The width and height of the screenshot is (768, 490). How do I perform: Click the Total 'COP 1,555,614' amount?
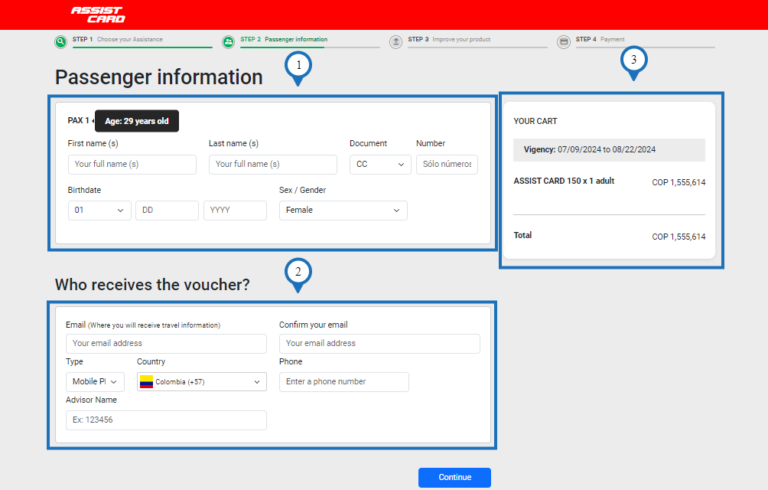point(678,237)
